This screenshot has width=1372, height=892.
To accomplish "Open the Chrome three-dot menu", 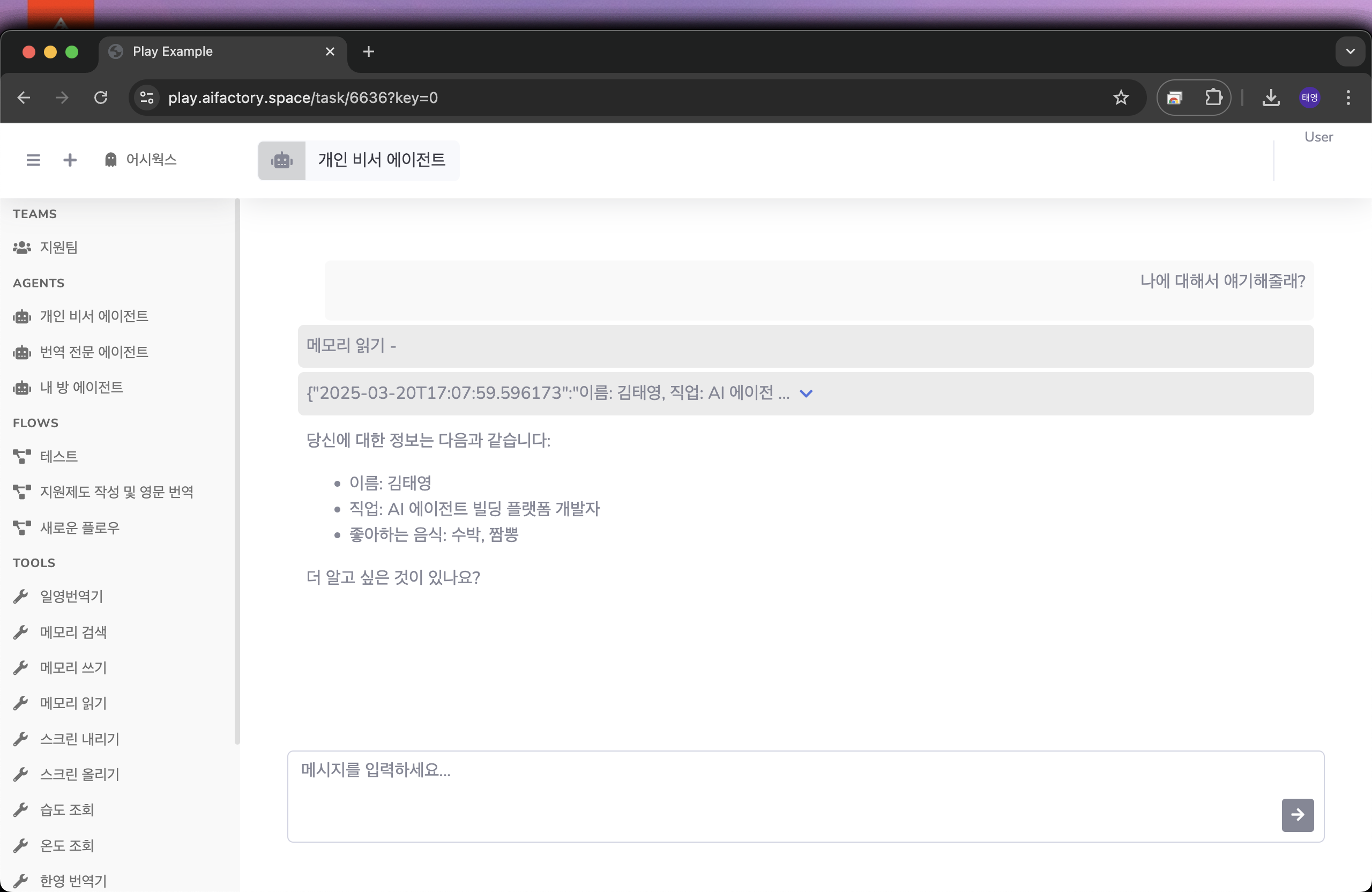I will click(1348, 98).
